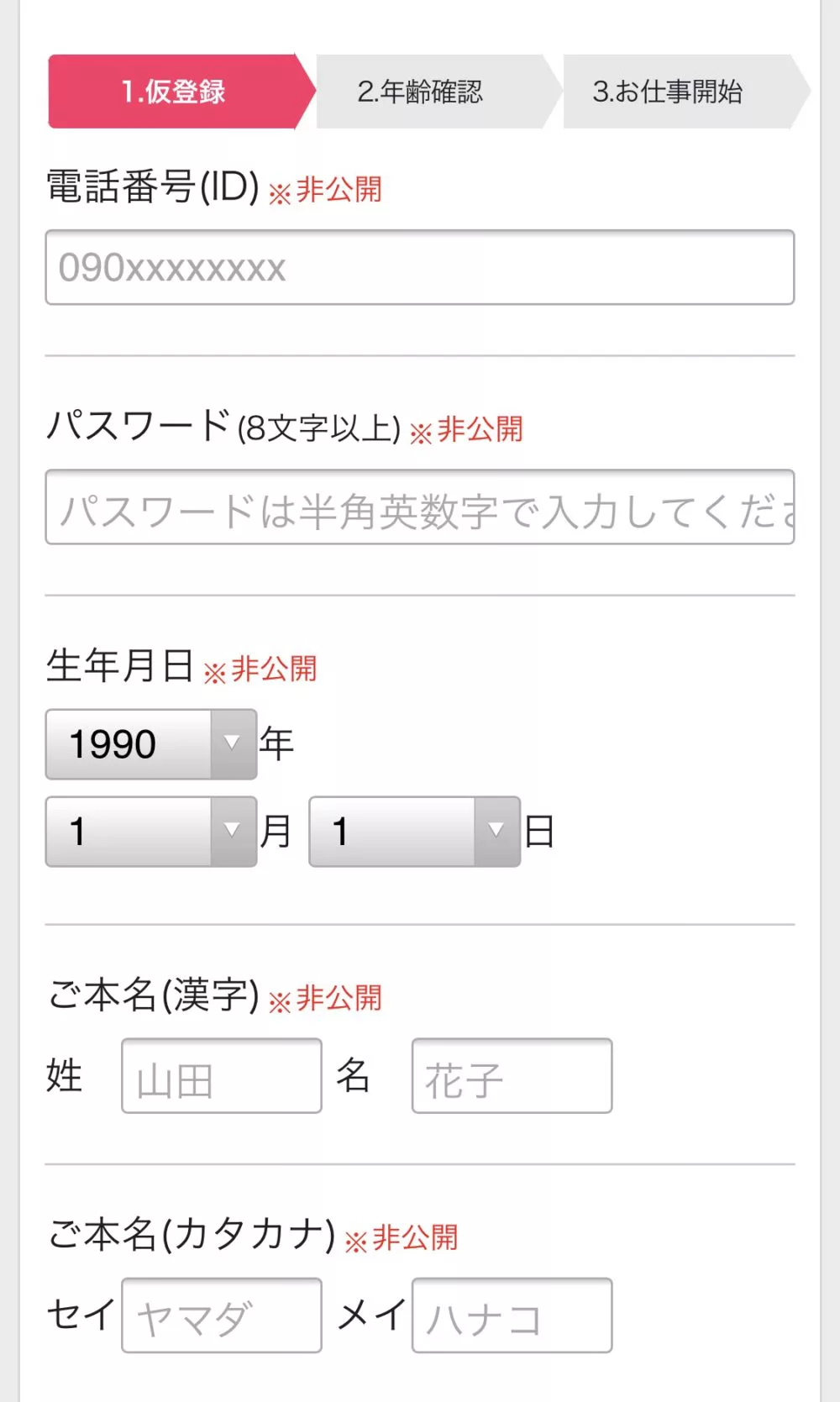Tap the ご本名(漢字) section label
This screenshot has height=1402, width=840.
coord(153,995)
